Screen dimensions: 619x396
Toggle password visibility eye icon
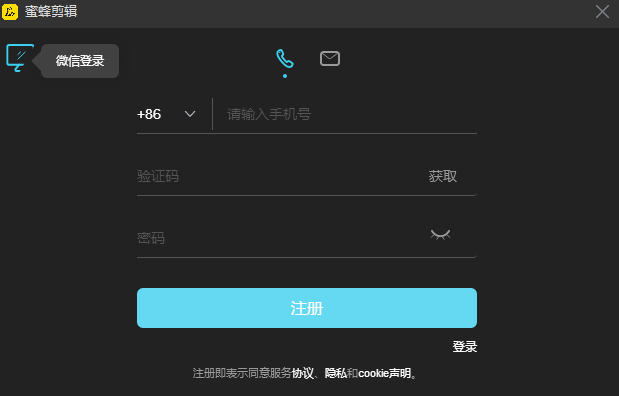(440, 235)
